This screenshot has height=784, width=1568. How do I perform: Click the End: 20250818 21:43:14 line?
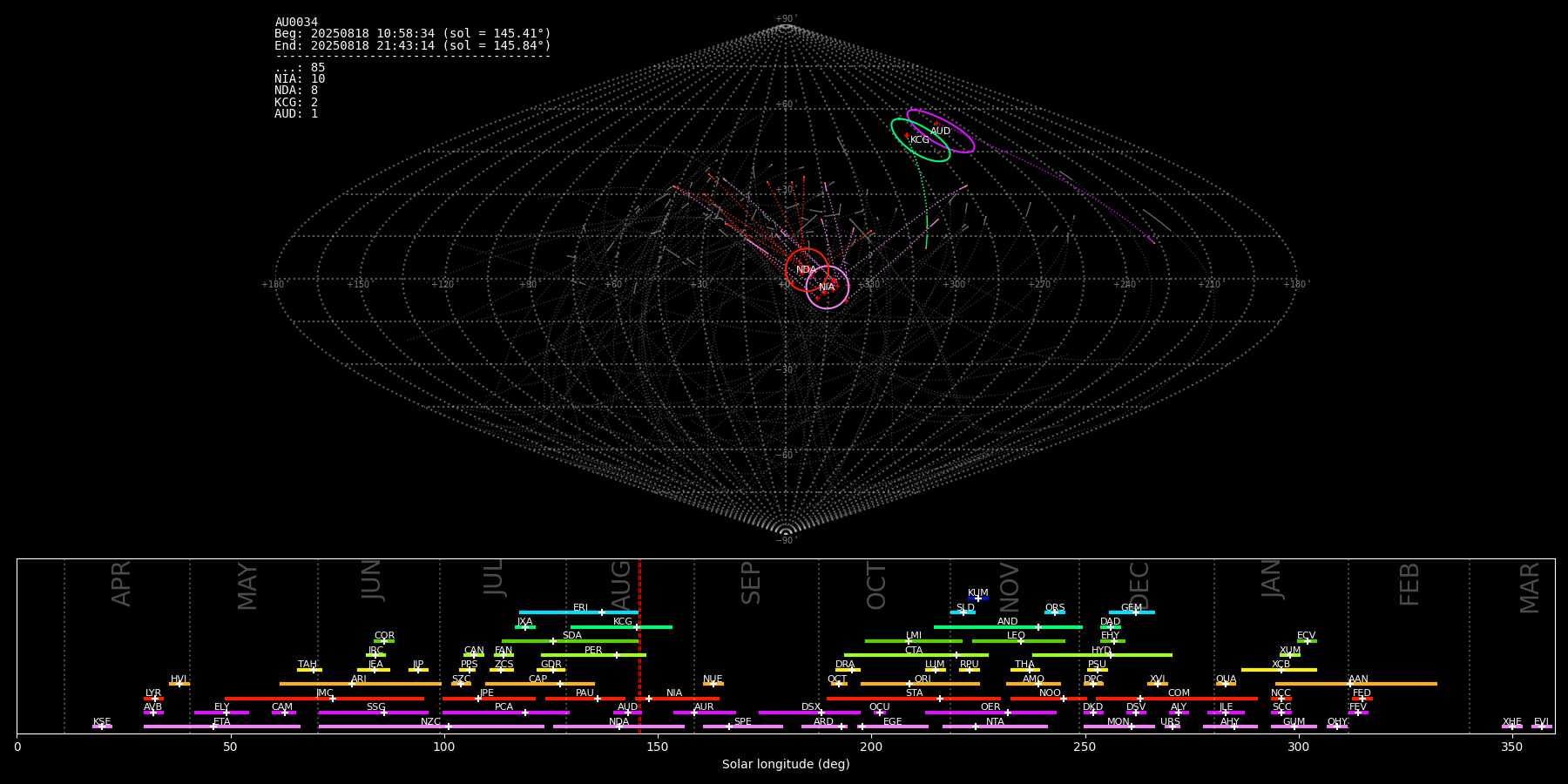click(x=413, y=45)
